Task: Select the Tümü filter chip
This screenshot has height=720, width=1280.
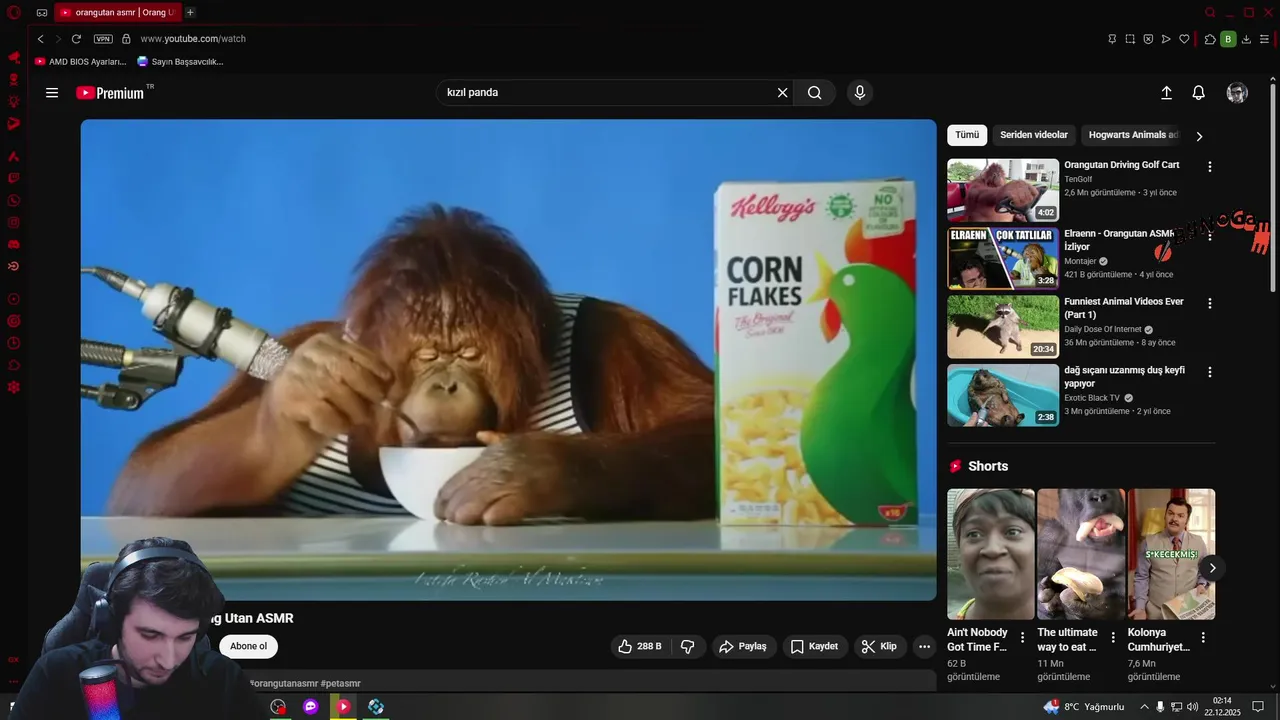Action: 967,135
